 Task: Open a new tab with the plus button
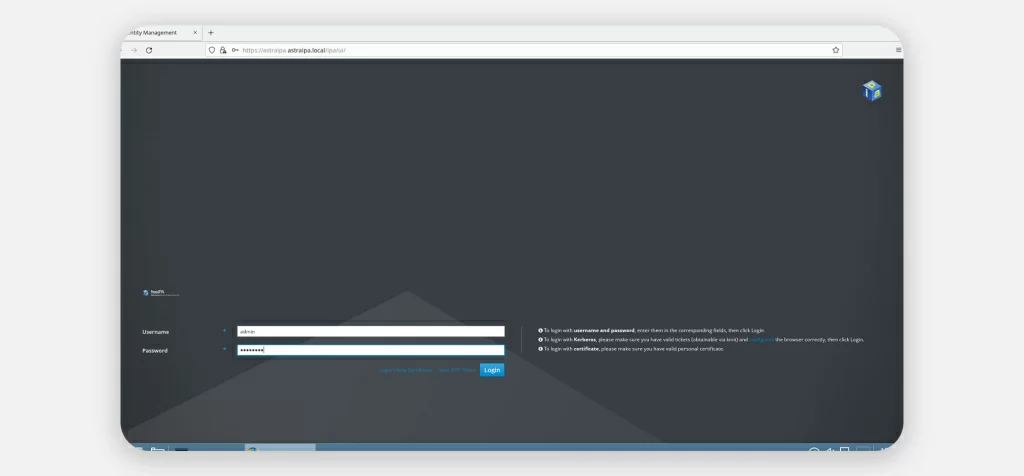[211, 32]
